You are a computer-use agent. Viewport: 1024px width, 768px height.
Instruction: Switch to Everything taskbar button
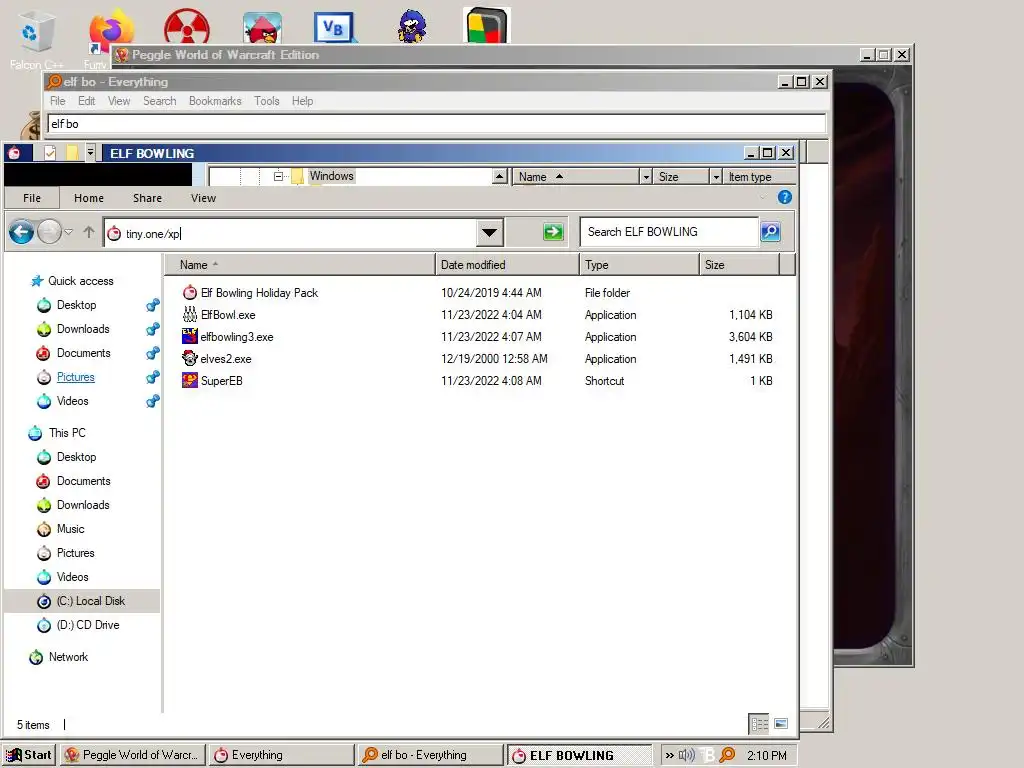point(281,755)
